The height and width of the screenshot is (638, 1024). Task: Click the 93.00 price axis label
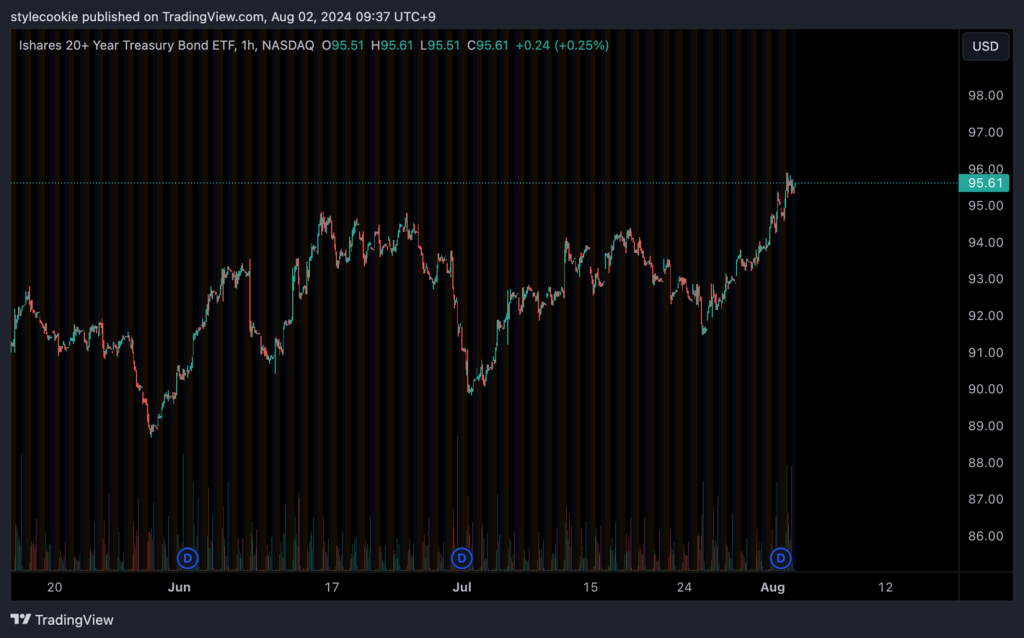pos(984,279)
